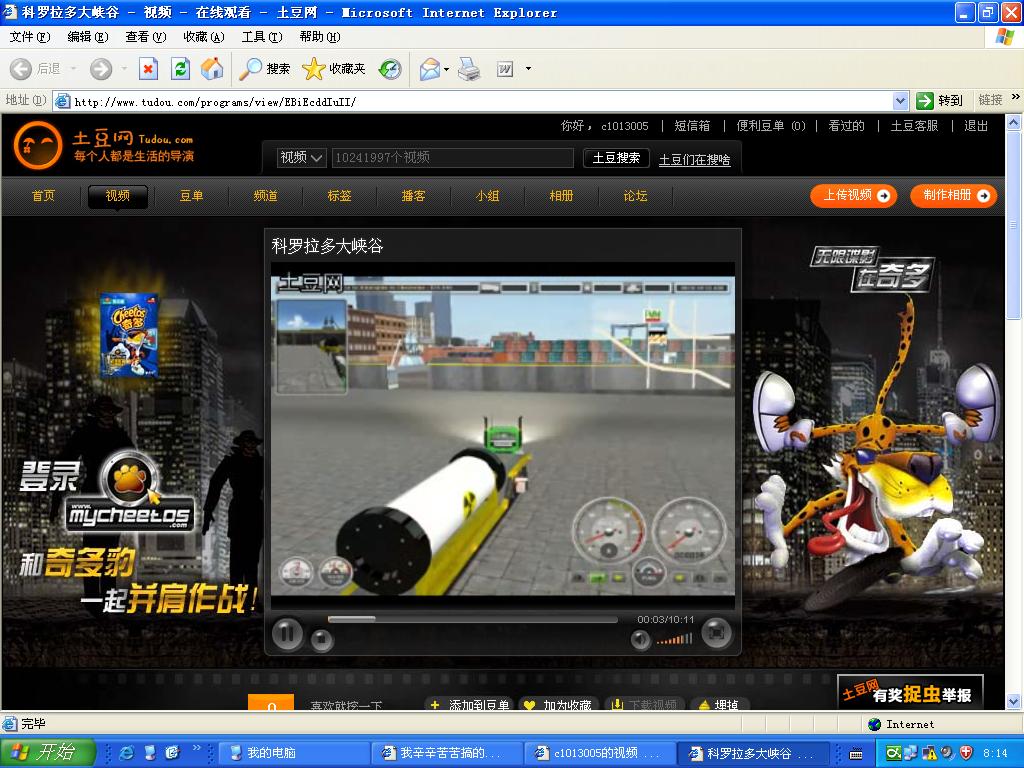The height and width of the screenshot is (768, 1024).
Task: Click the Cheetos bag ad image
Action: [x=129, y=335]
